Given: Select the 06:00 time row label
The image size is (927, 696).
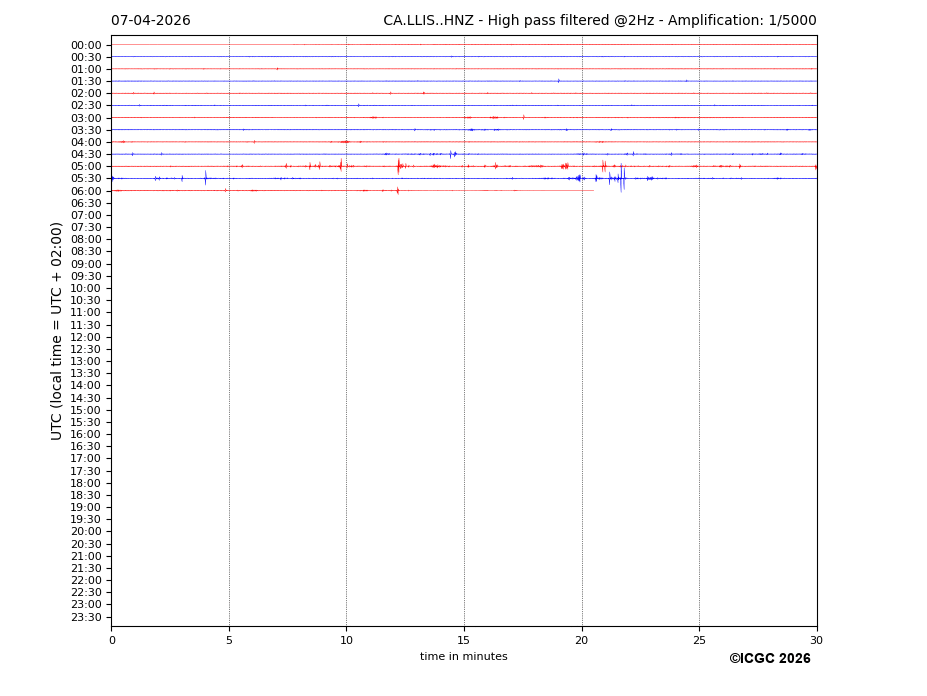Looking at the screenshot, I should [86, 191].
